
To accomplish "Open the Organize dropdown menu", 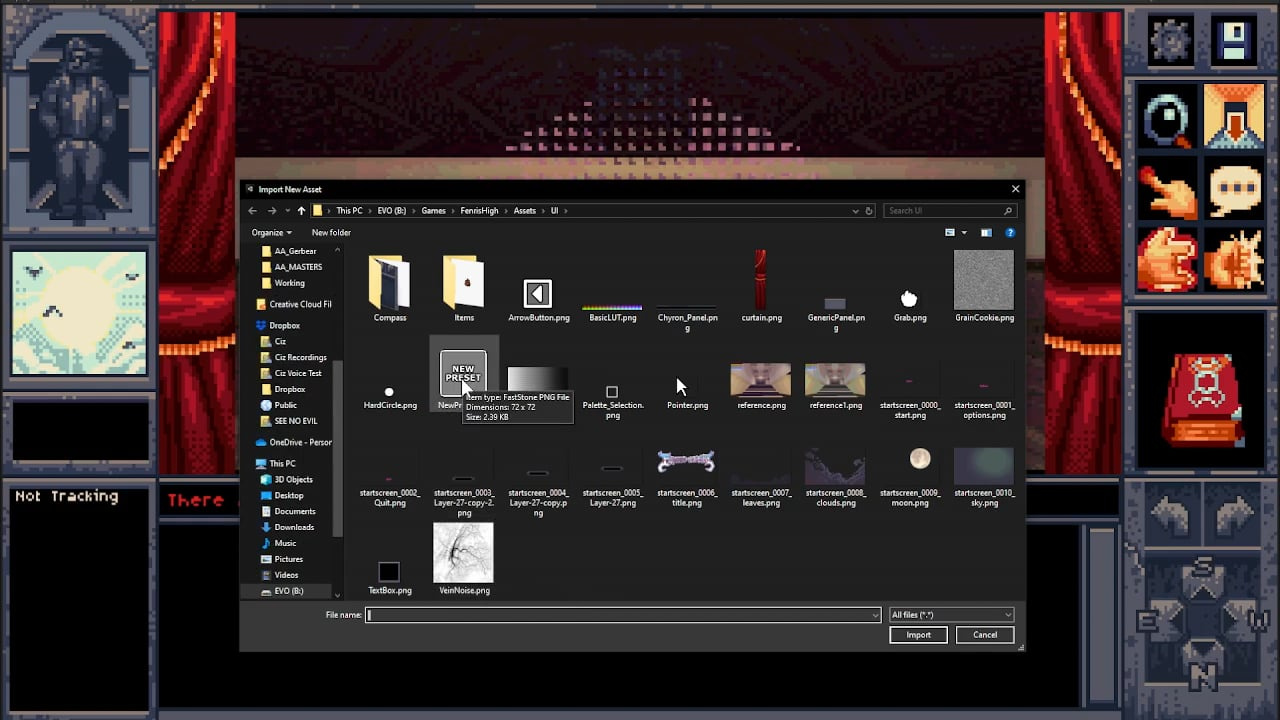I will click(271, 233).
